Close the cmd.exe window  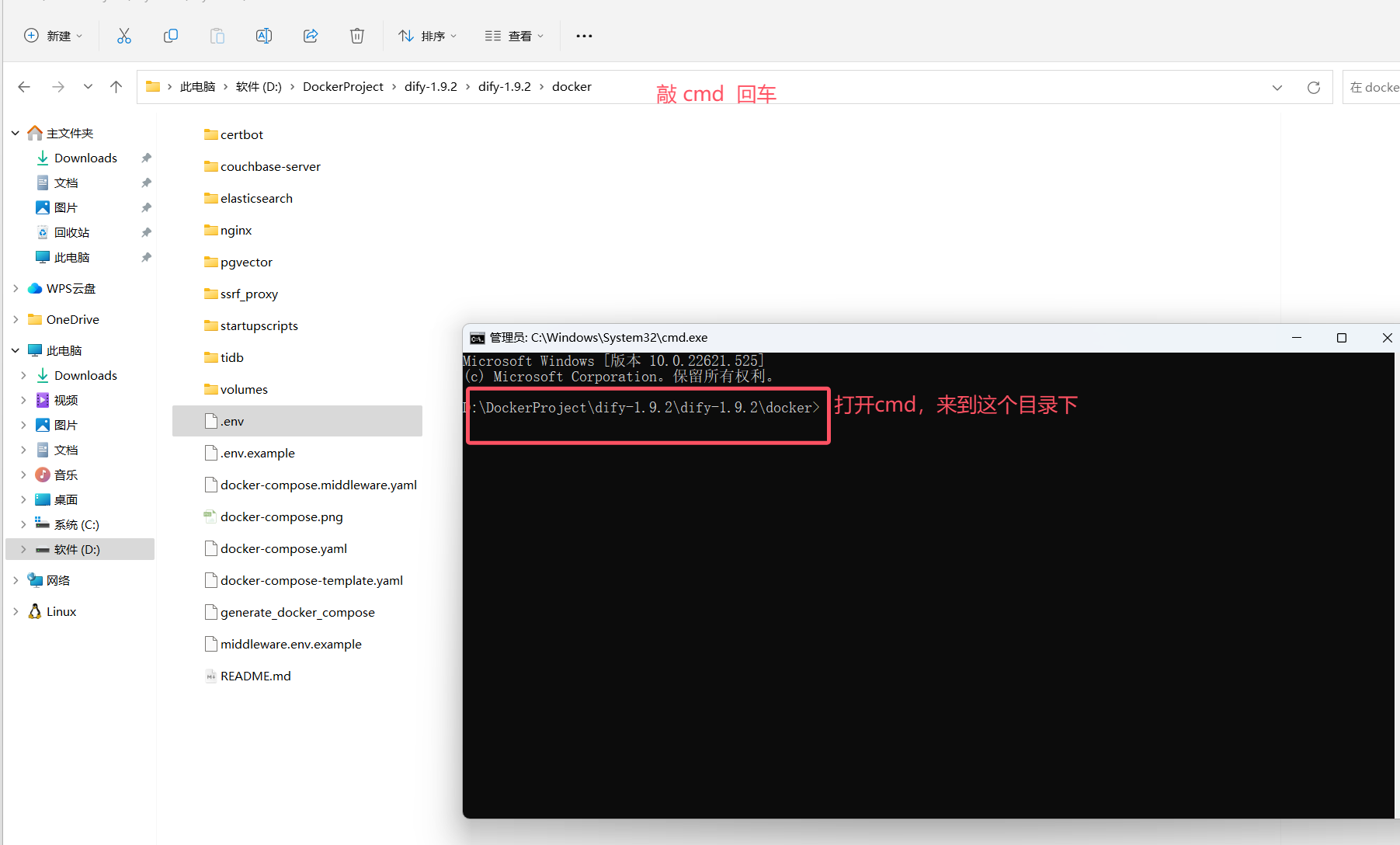(1387, 338)
